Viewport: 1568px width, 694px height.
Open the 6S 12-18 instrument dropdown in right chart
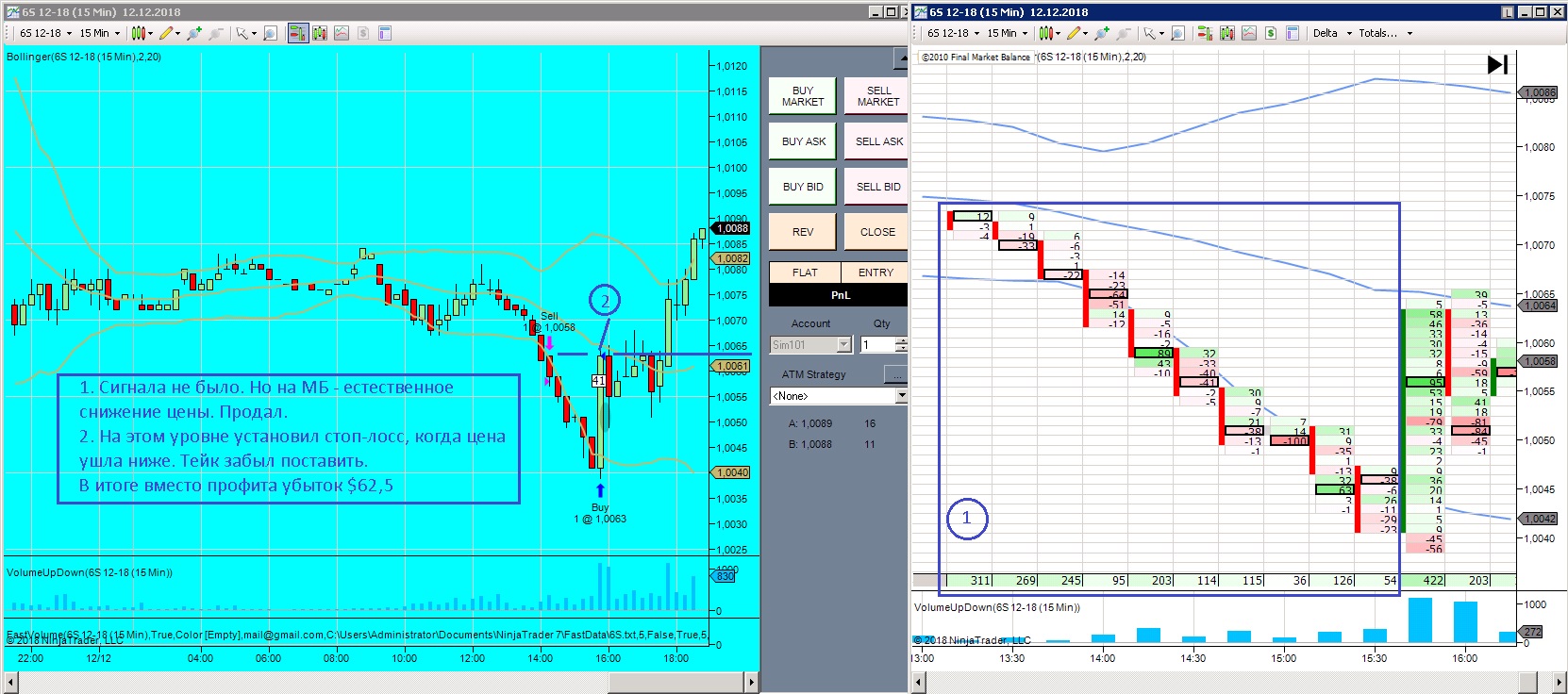pyautogui.click(x=952, y=33)
